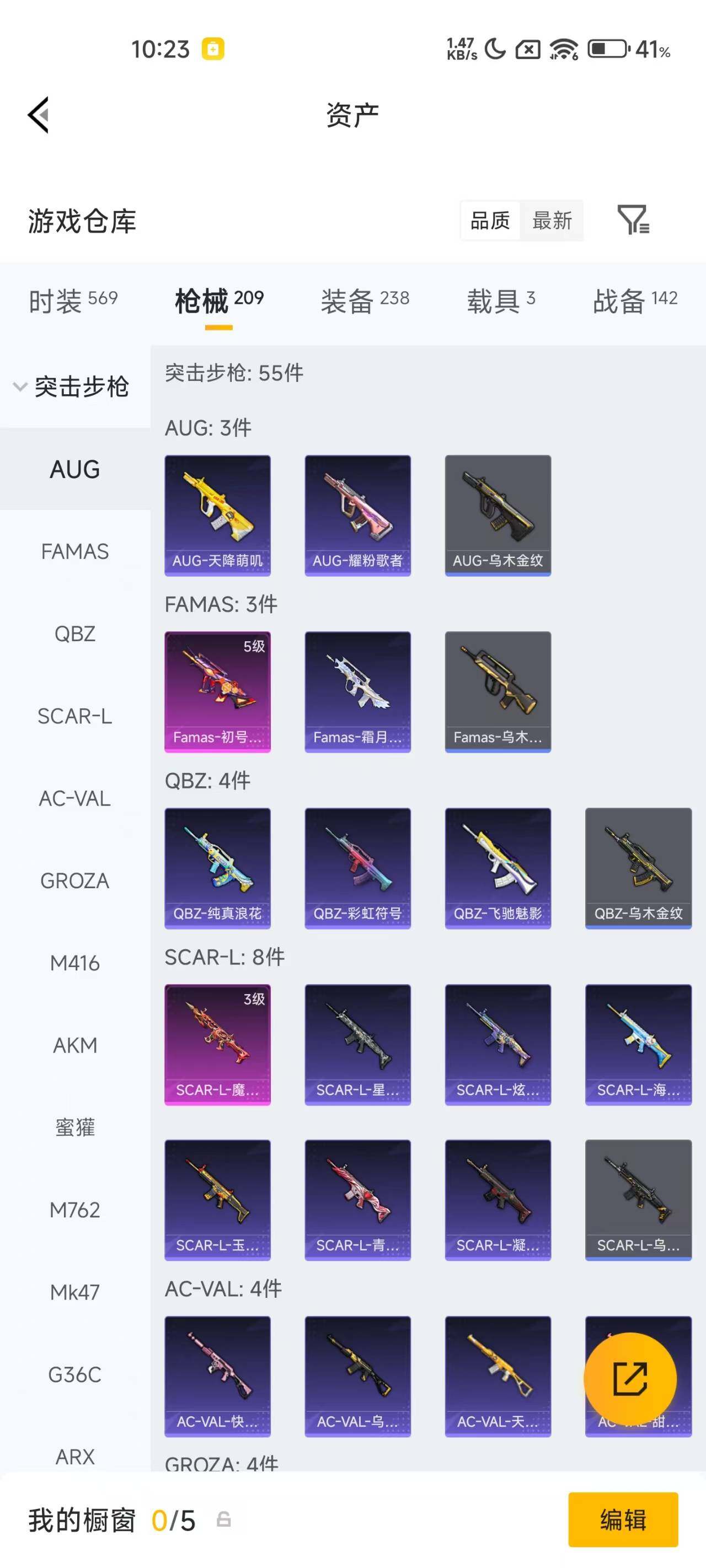Tap the orange floating share icon
This screenshot has height=1568, width=706.
(629, 1379)
